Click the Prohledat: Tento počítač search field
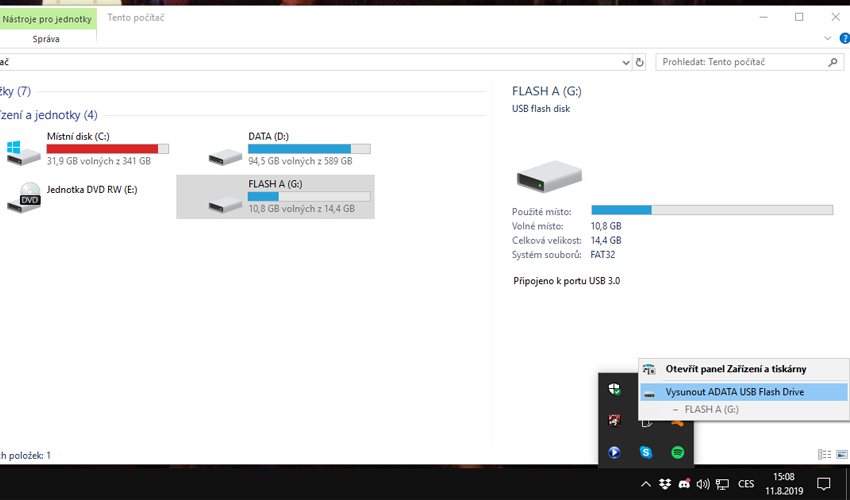 740,62
